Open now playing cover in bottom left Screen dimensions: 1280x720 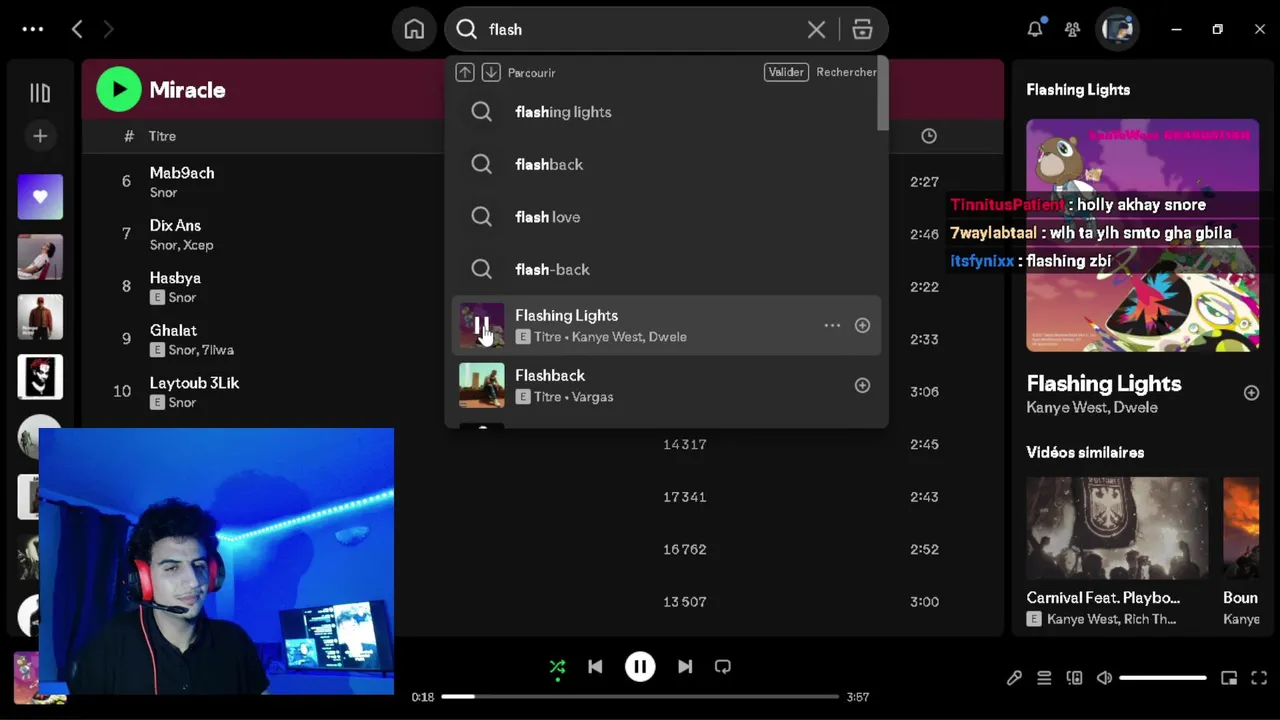click(x=26, y=677)
